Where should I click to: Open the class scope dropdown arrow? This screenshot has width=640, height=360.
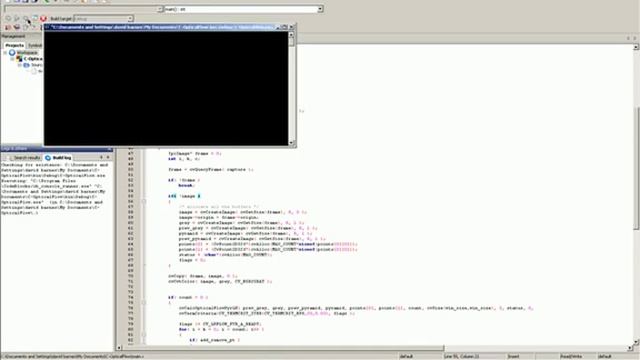(x=160, y=9)
